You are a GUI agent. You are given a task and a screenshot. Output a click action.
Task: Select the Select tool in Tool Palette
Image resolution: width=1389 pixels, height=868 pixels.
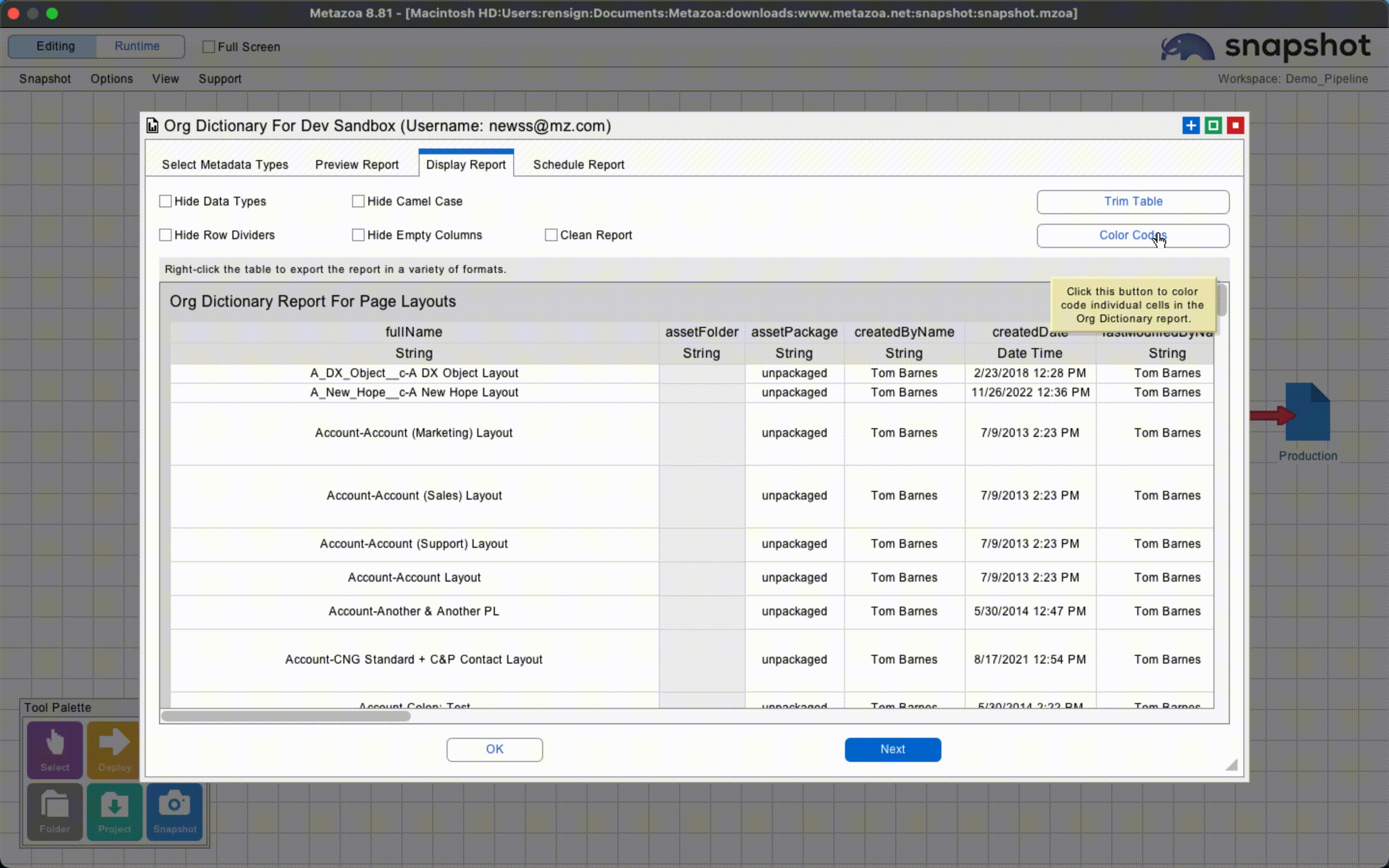coord(54,749)
